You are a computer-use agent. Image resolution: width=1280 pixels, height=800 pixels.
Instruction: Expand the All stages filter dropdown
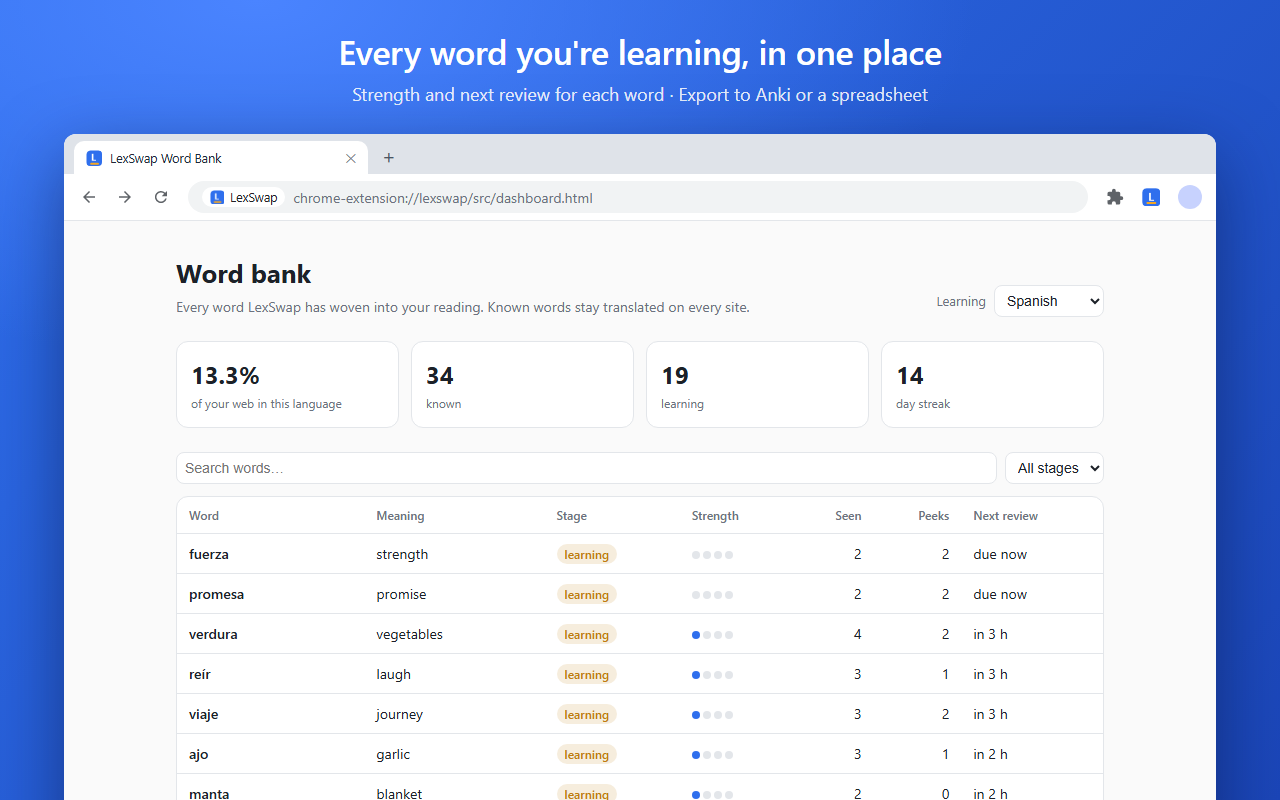coord(1054,468)
